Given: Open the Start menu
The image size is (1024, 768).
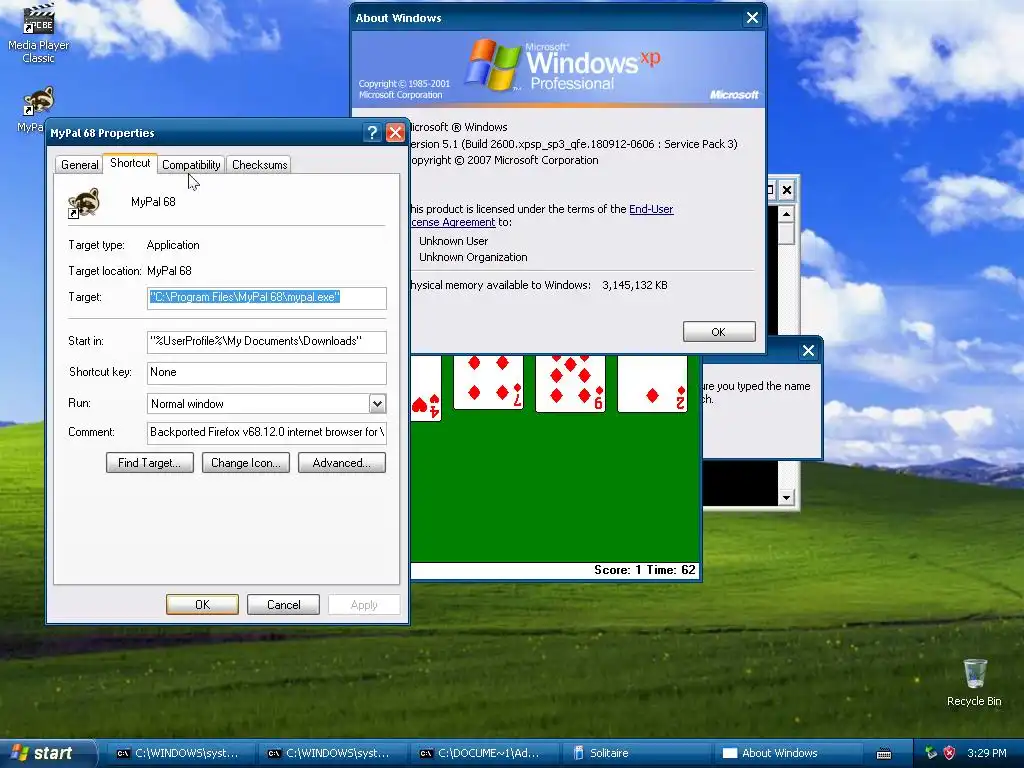Looking at the screenshot, I should 48,753.
